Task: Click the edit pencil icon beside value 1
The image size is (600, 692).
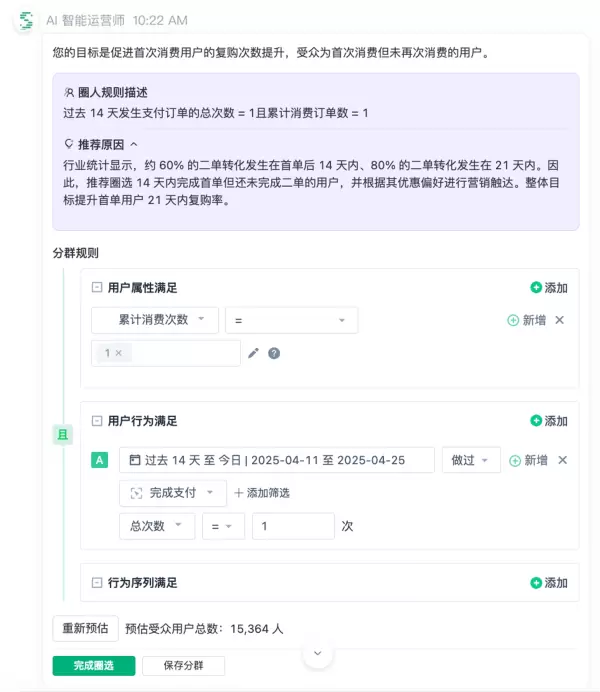Action: coord(254,353)
